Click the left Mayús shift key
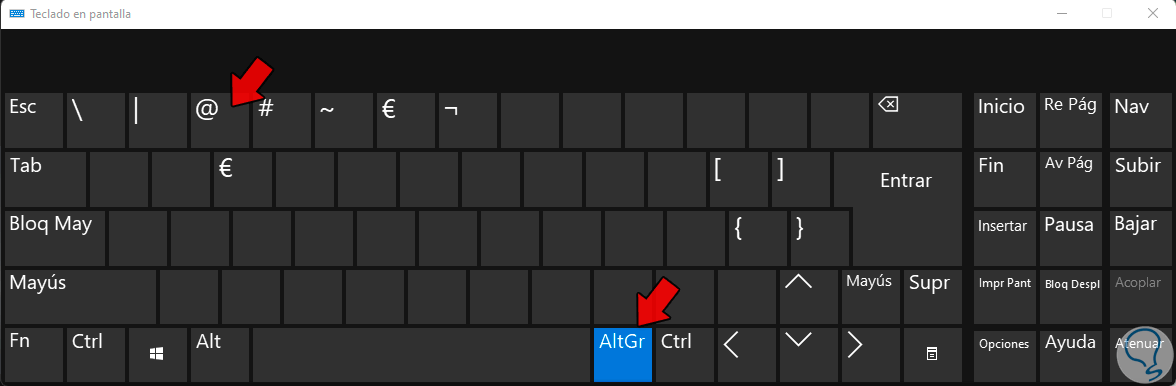This screenshot has width=1176, height=386. click(80, 296)
